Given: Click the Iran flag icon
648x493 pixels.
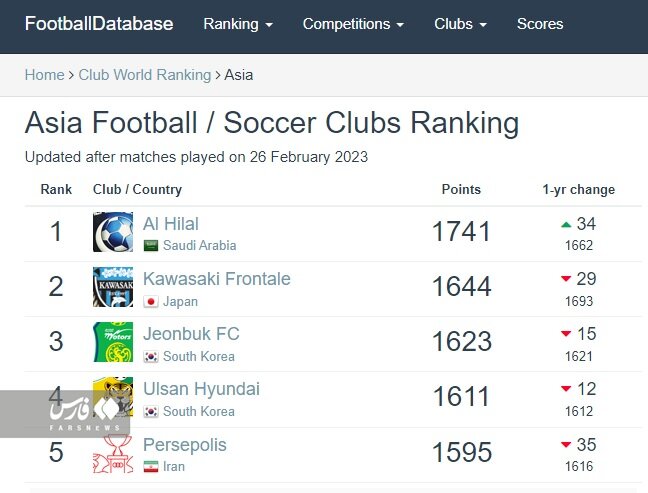Looking at the screenshot, I should coord(151,466).
